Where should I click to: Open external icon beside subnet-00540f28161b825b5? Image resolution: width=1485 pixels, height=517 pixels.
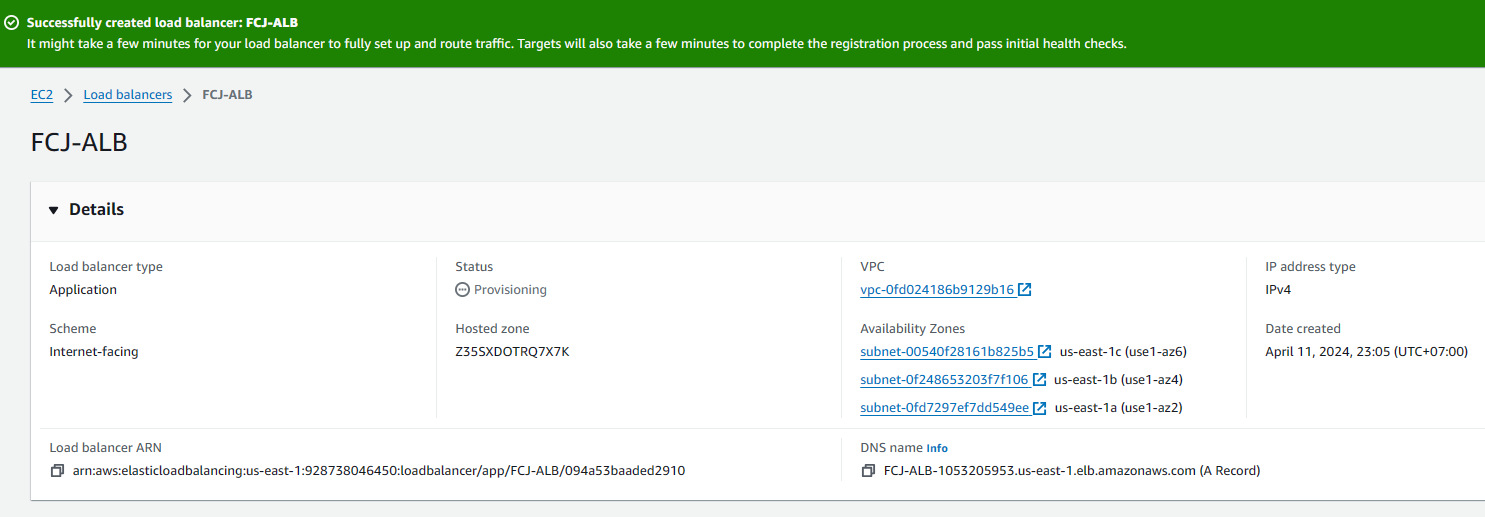[1045, 352]
